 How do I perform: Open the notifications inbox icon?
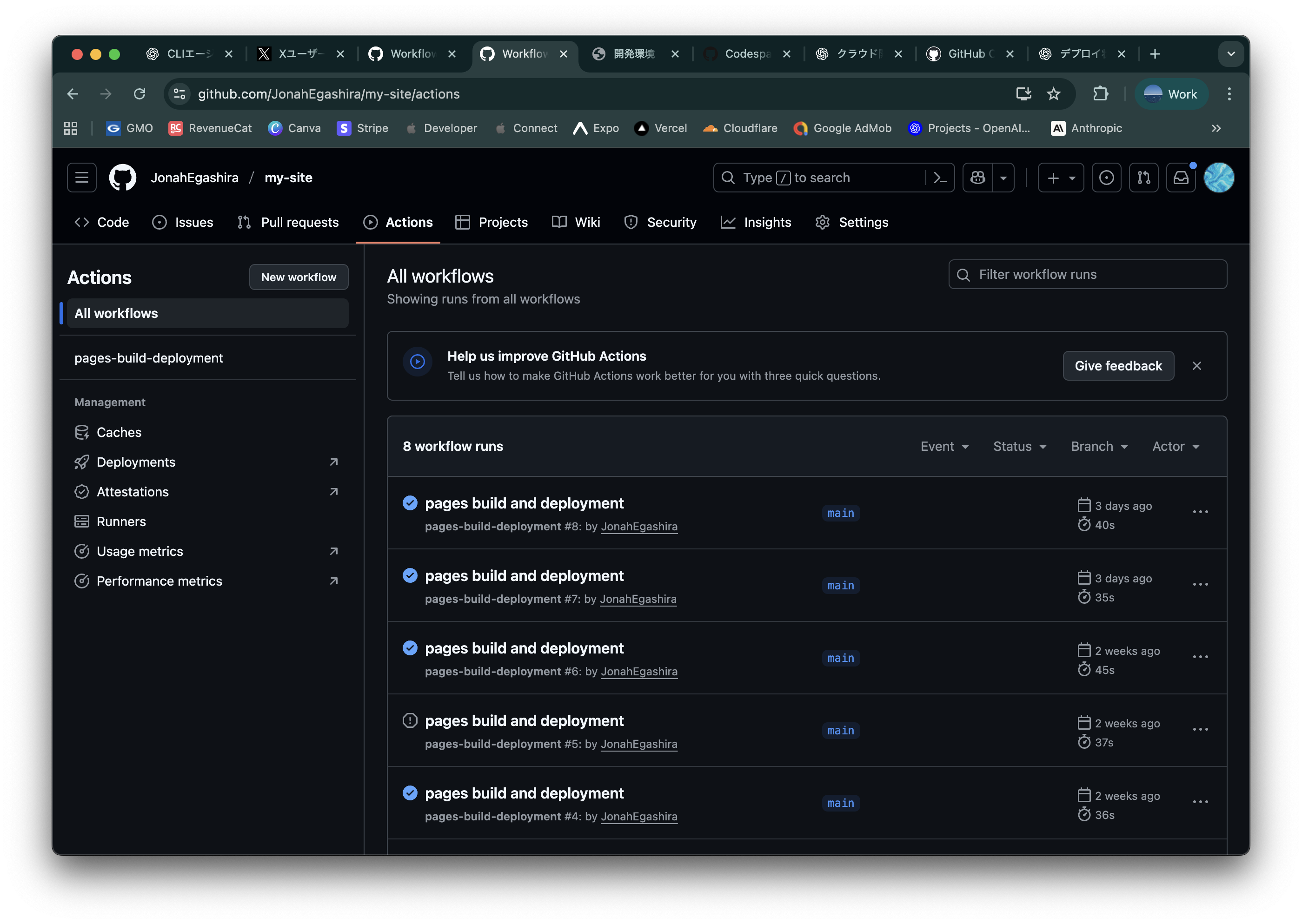click(x=1181, y=178)
